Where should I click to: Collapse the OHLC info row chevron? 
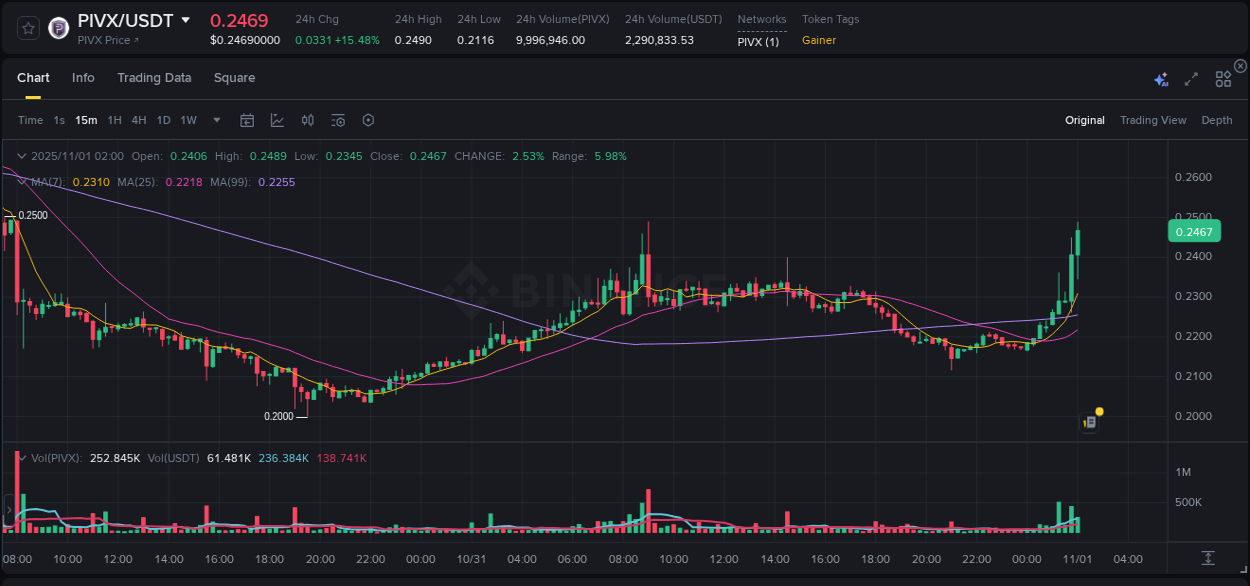tap(21, 156)
